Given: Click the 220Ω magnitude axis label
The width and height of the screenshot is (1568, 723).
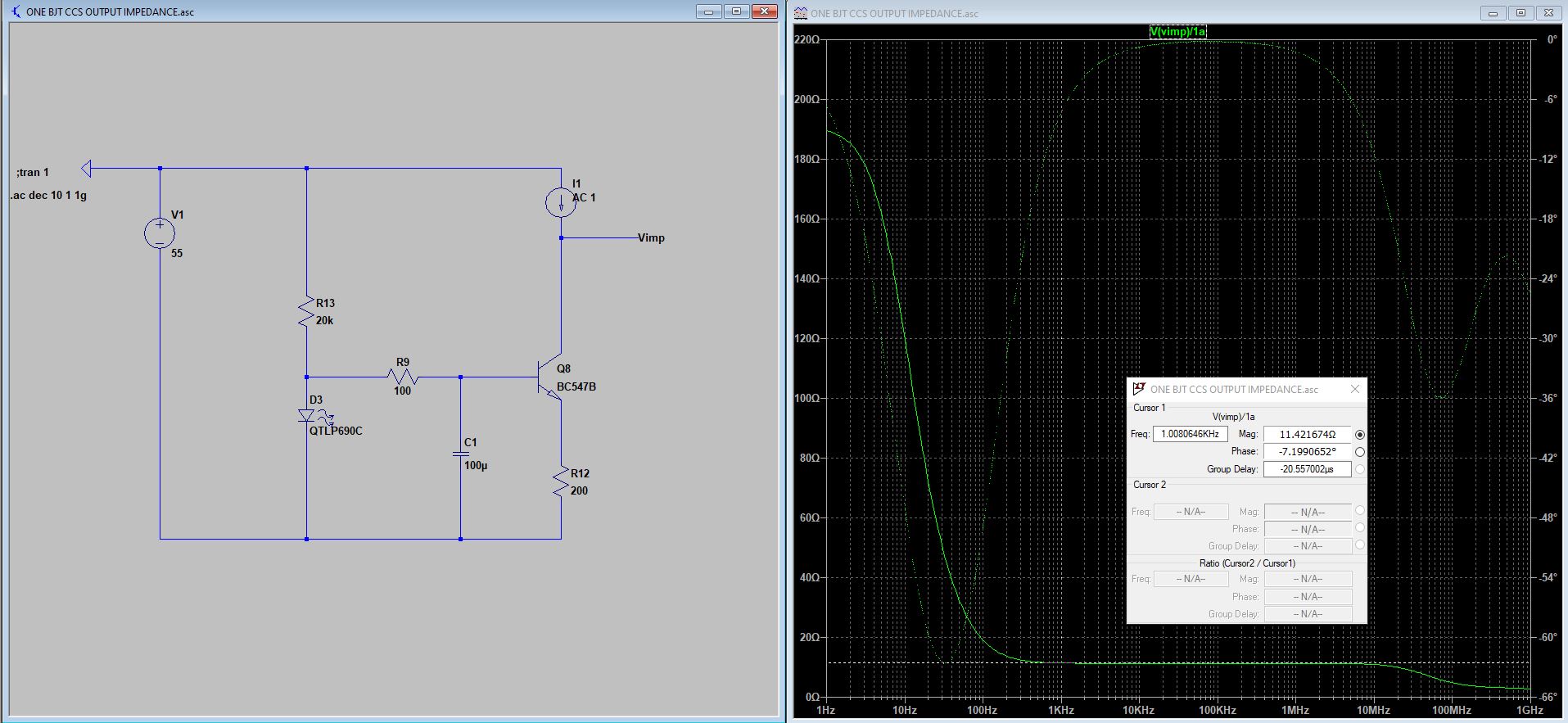Looking at the screenshot, I should click(807, 40).
